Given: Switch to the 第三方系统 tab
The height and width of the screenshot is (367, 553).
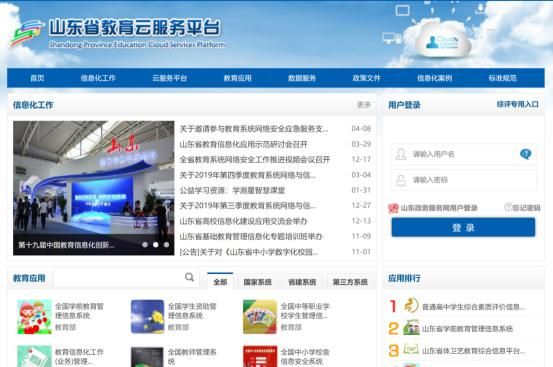Looking at the screenshot, I should 350,282.
